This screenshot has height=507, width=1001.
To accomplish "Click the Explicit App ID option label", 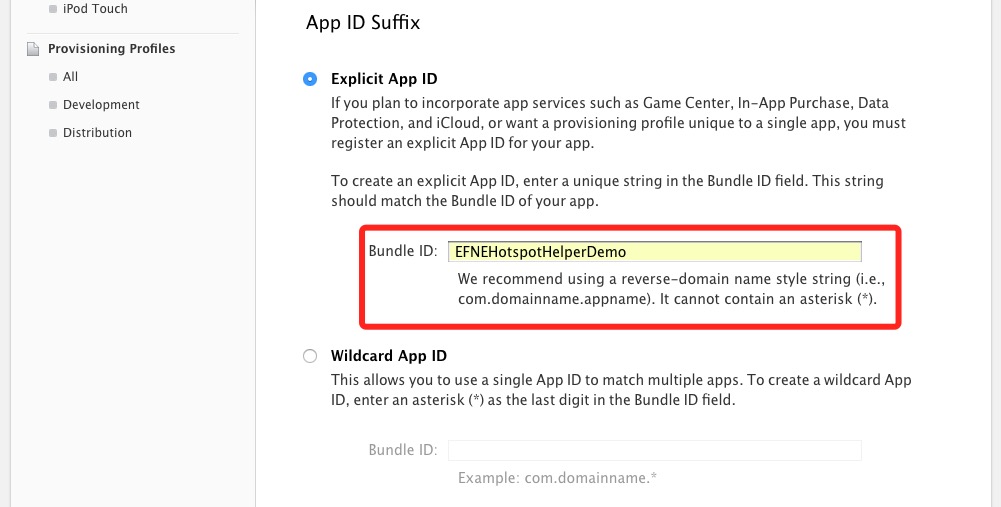I will coord(384,79).
